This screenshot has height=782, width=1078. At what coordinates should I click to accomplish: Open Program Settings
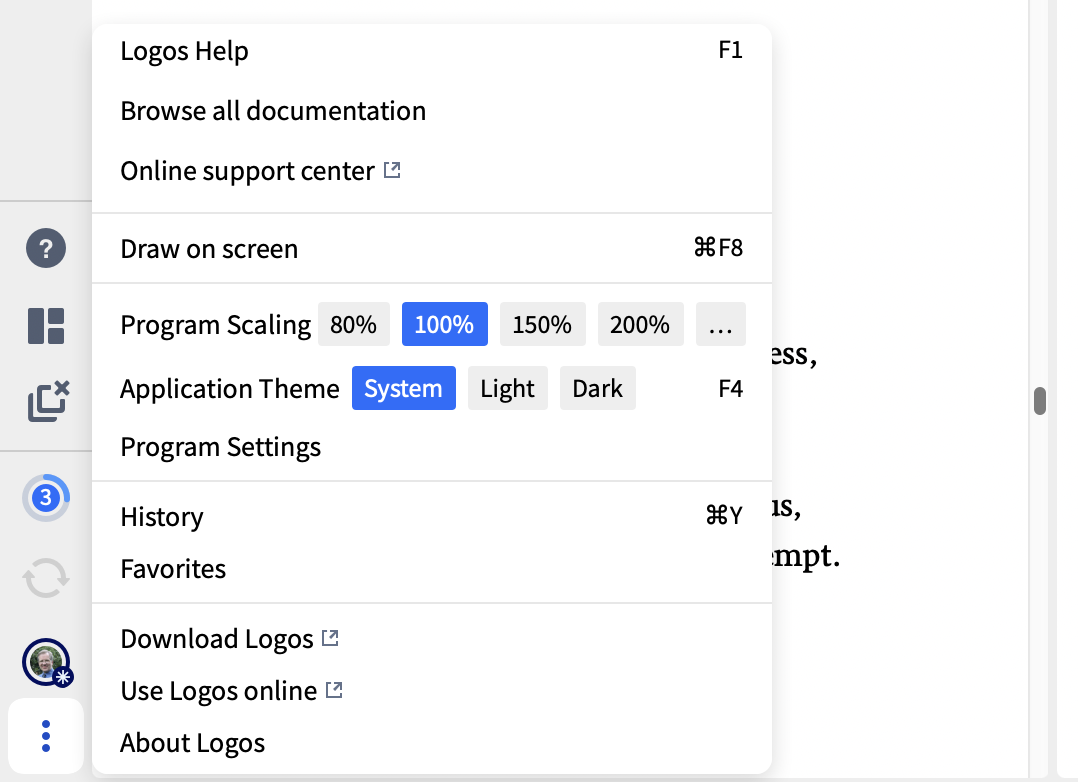[x=220, y=447]
